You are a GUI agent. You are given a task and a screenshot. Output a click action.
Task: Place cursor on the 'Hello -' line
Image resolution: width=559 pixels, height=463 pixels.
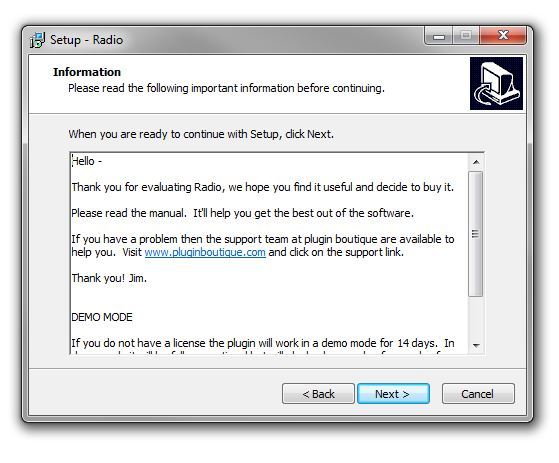[87, 161]
